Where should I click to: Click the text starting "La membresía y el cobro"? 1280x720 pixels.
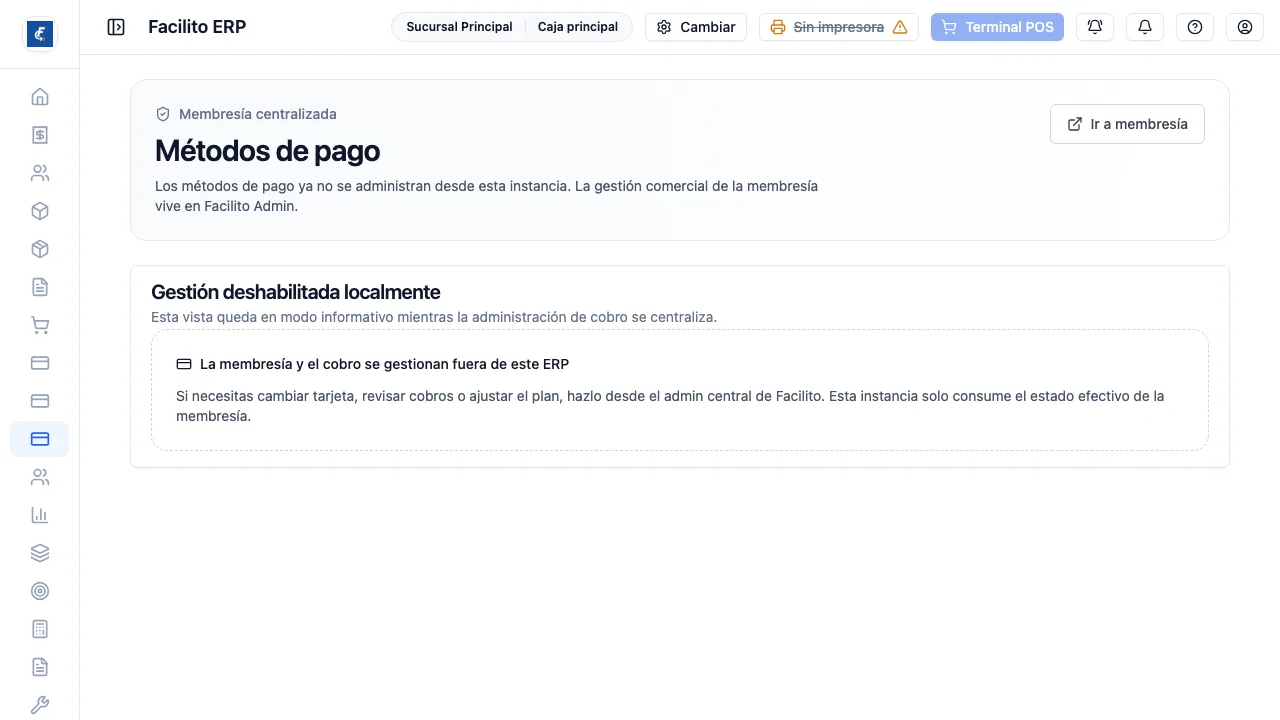[384, 364]
